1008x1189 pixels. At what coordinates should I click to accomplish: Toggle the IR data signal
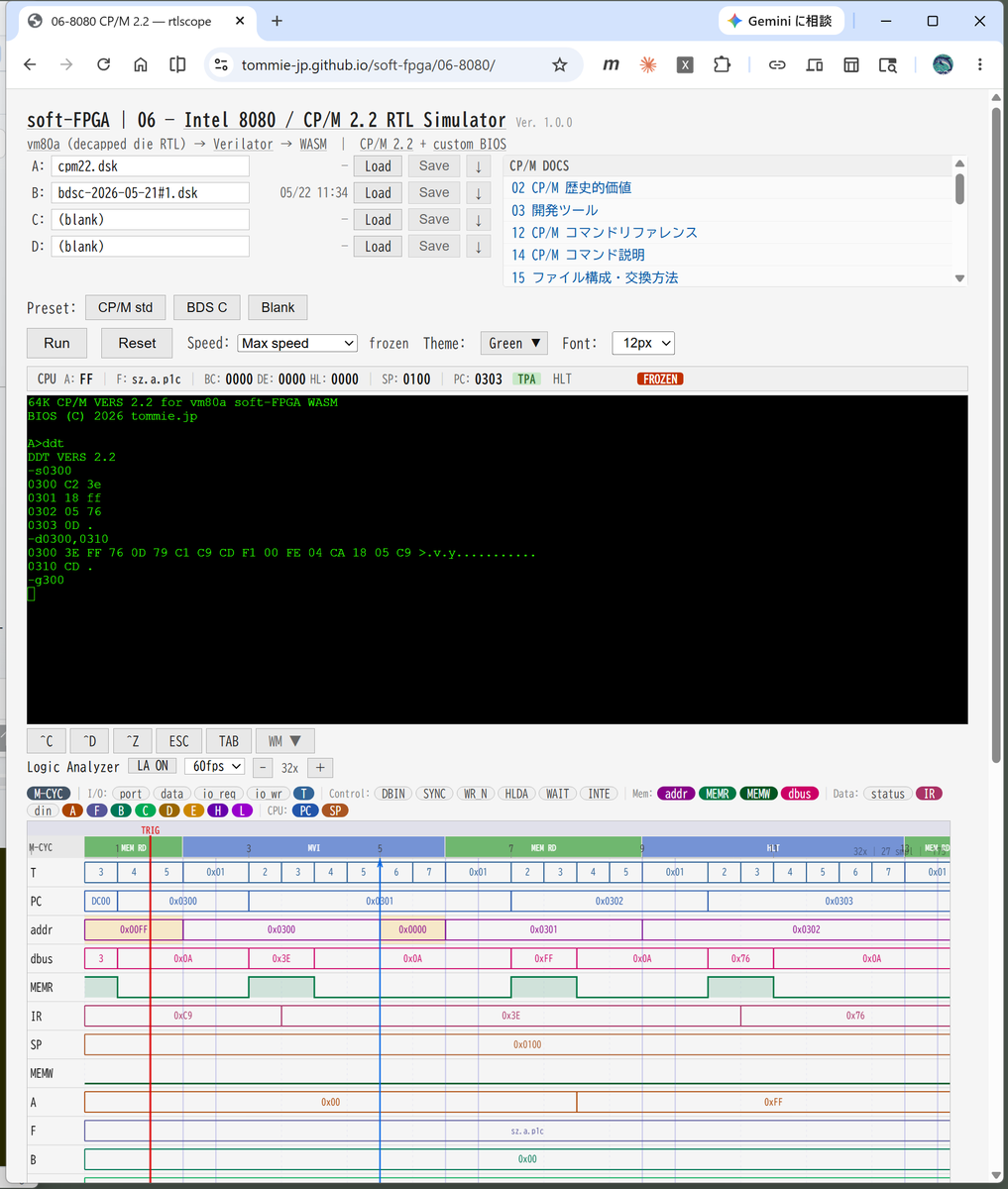[929, 794]
